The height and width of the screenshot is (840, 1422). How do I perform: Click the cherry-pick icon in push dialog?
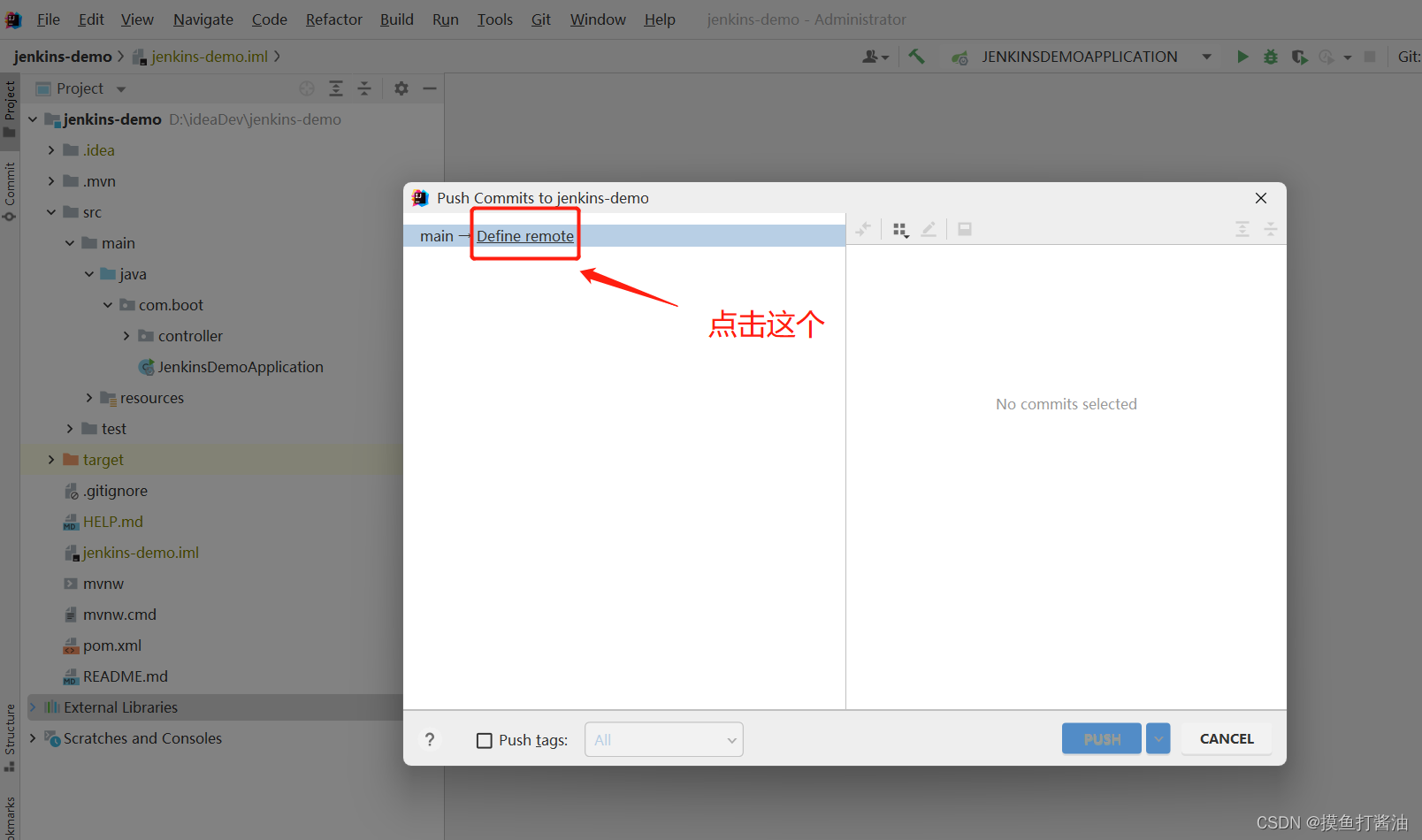point(863,229)
